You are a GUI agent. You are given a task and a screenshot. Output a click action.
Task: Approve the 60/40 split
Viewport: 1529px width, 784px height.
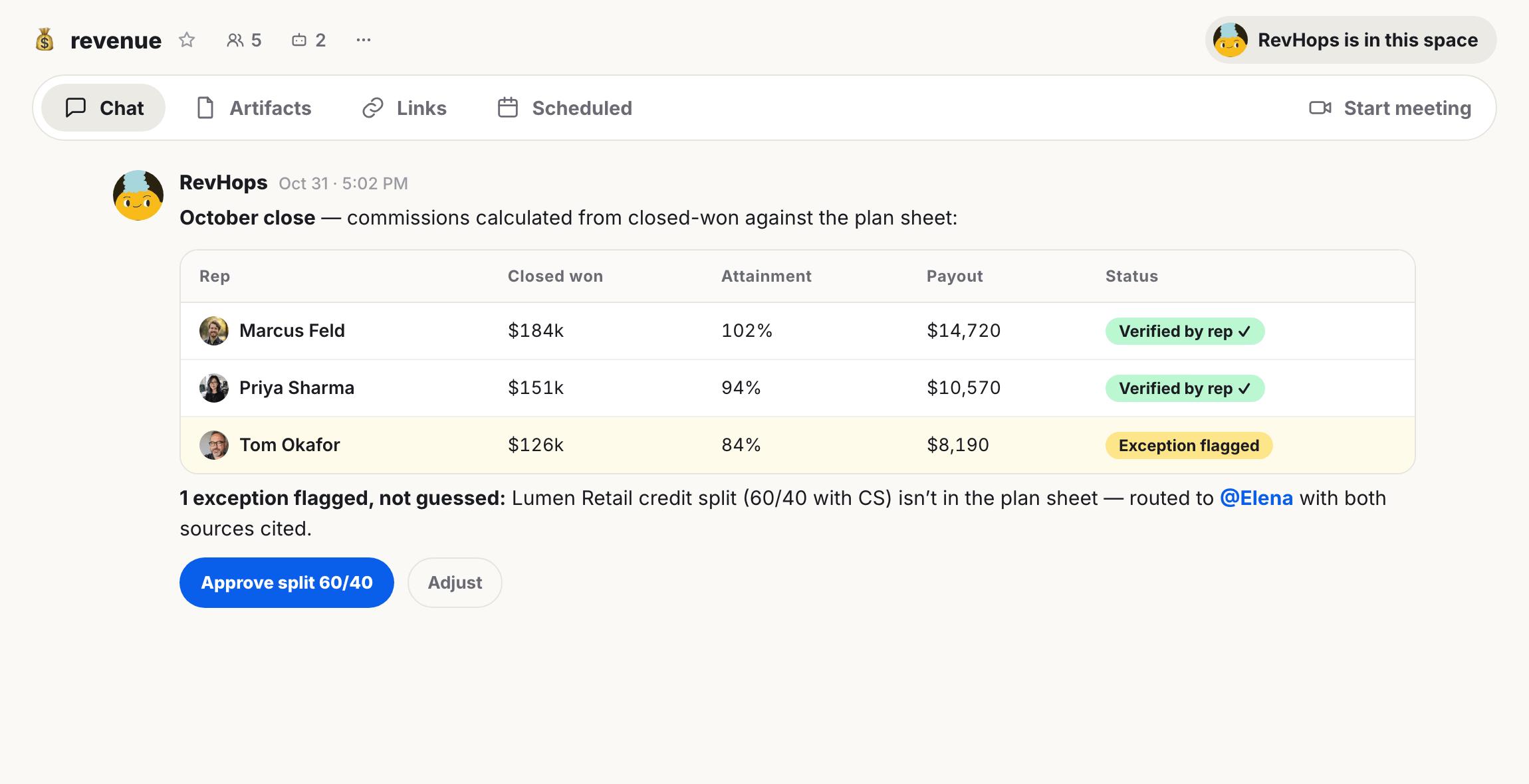point(287,583)
